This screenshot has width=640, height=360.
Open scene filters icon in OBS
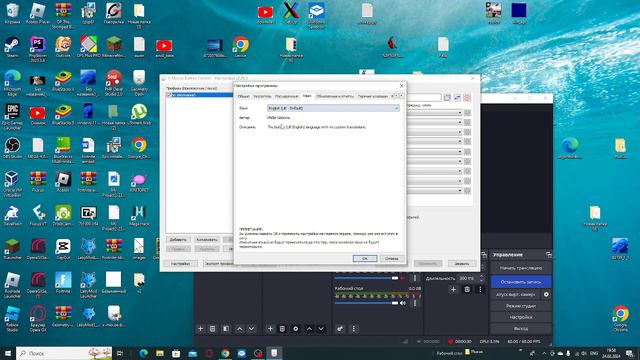[226, 329]
